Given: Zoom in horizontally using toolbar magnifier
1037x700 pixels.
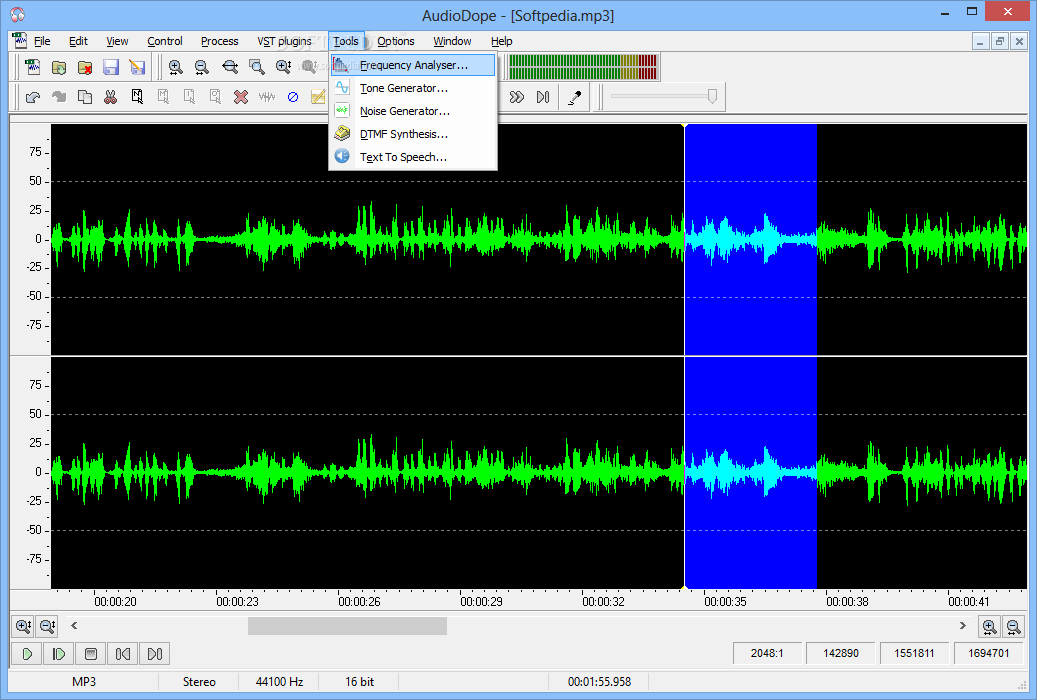Looking at the screenshot, I should point(176,67).
